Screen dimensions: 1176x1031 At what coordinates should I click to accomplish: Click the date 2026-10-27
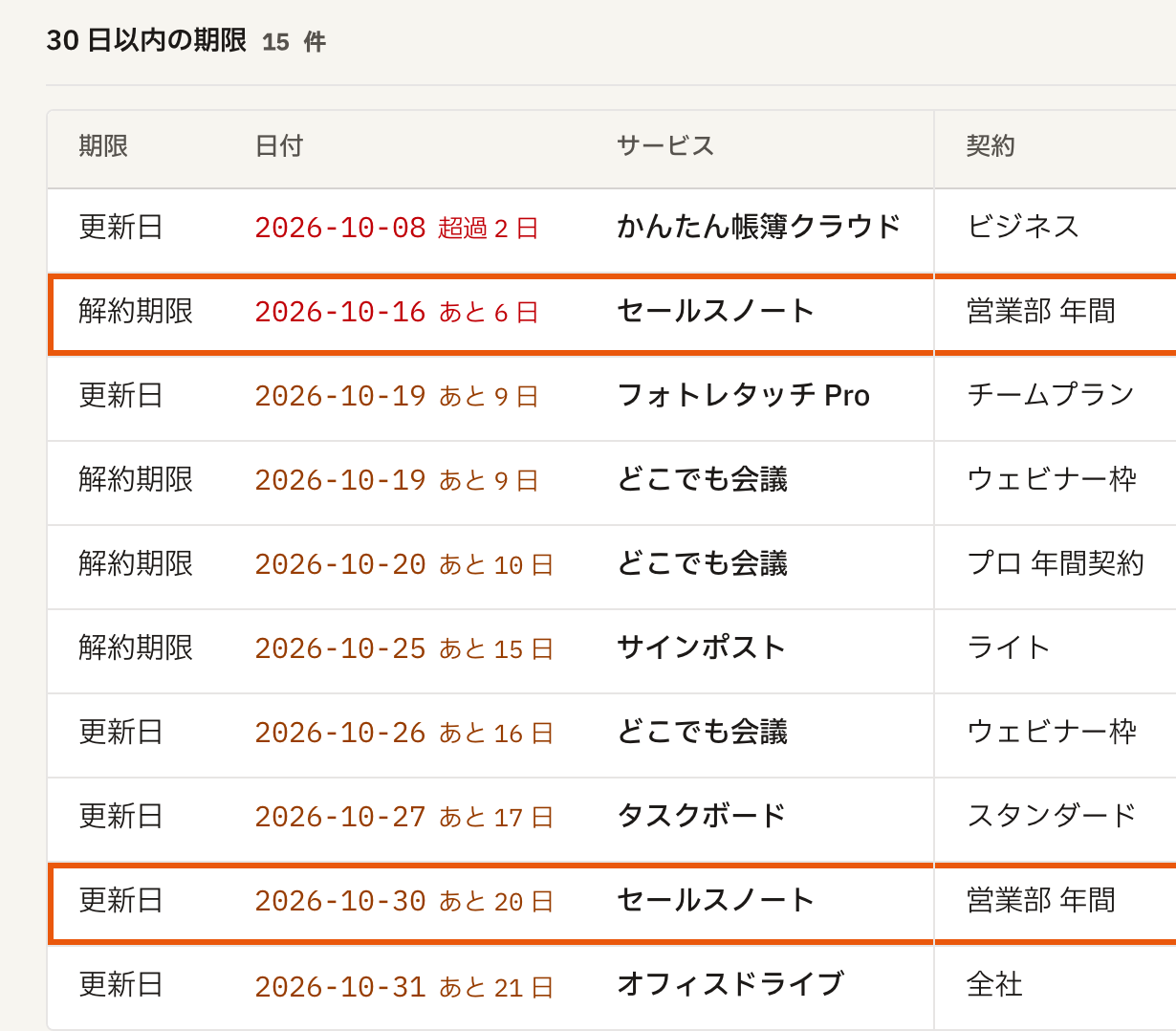[340, 817]
